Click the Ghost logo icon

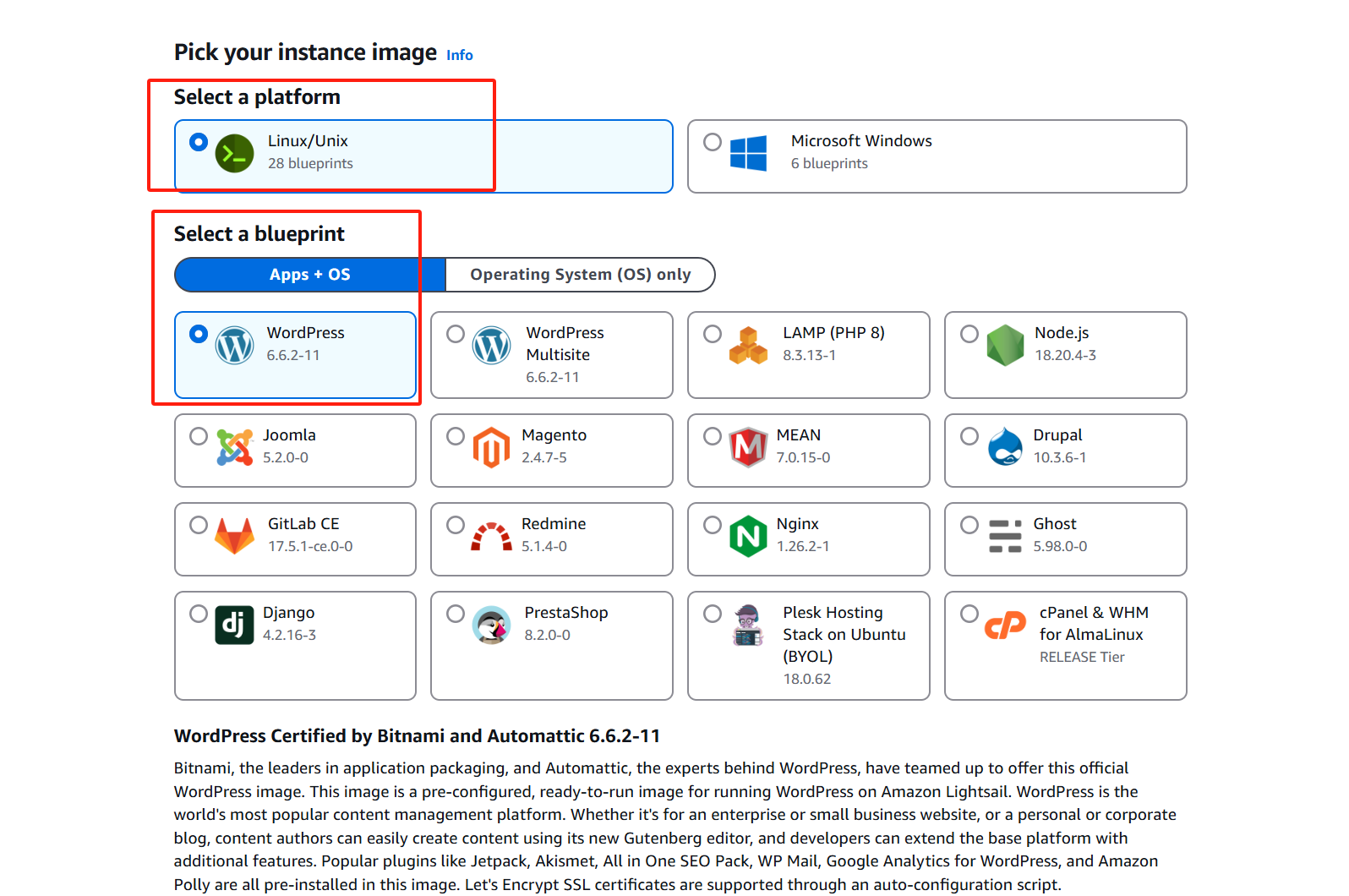(x=1005, y=536)
